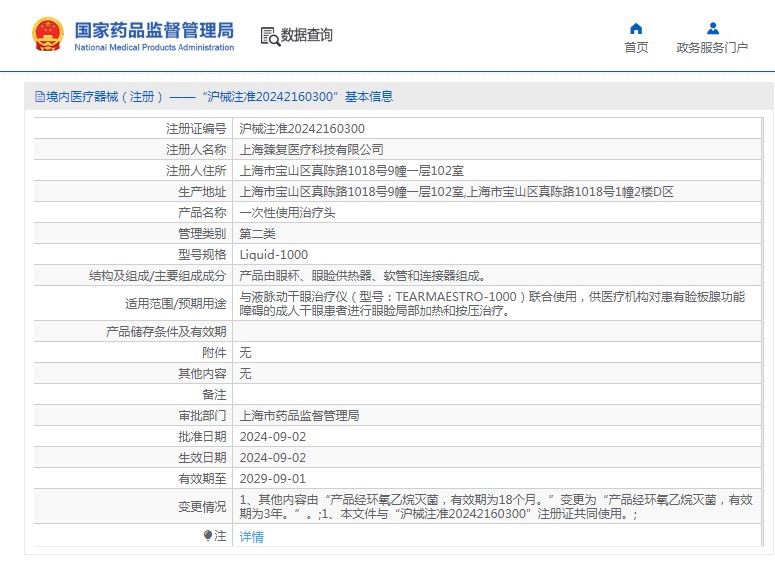This screenshot has width=775, height=566.
Task: Click the 注册人住所 row label
Action: 196,171
